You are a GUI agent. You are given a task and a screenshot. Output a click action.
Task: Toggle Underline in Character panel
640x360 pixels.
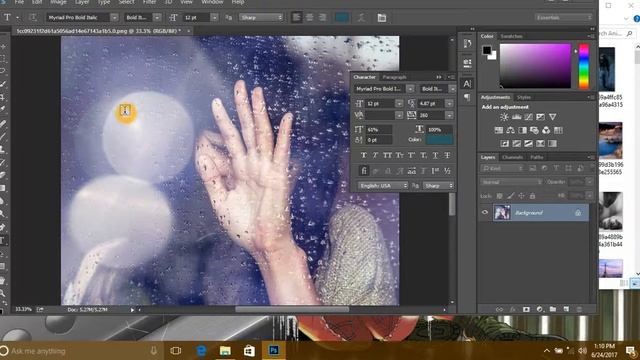click(x=436, y=155)
